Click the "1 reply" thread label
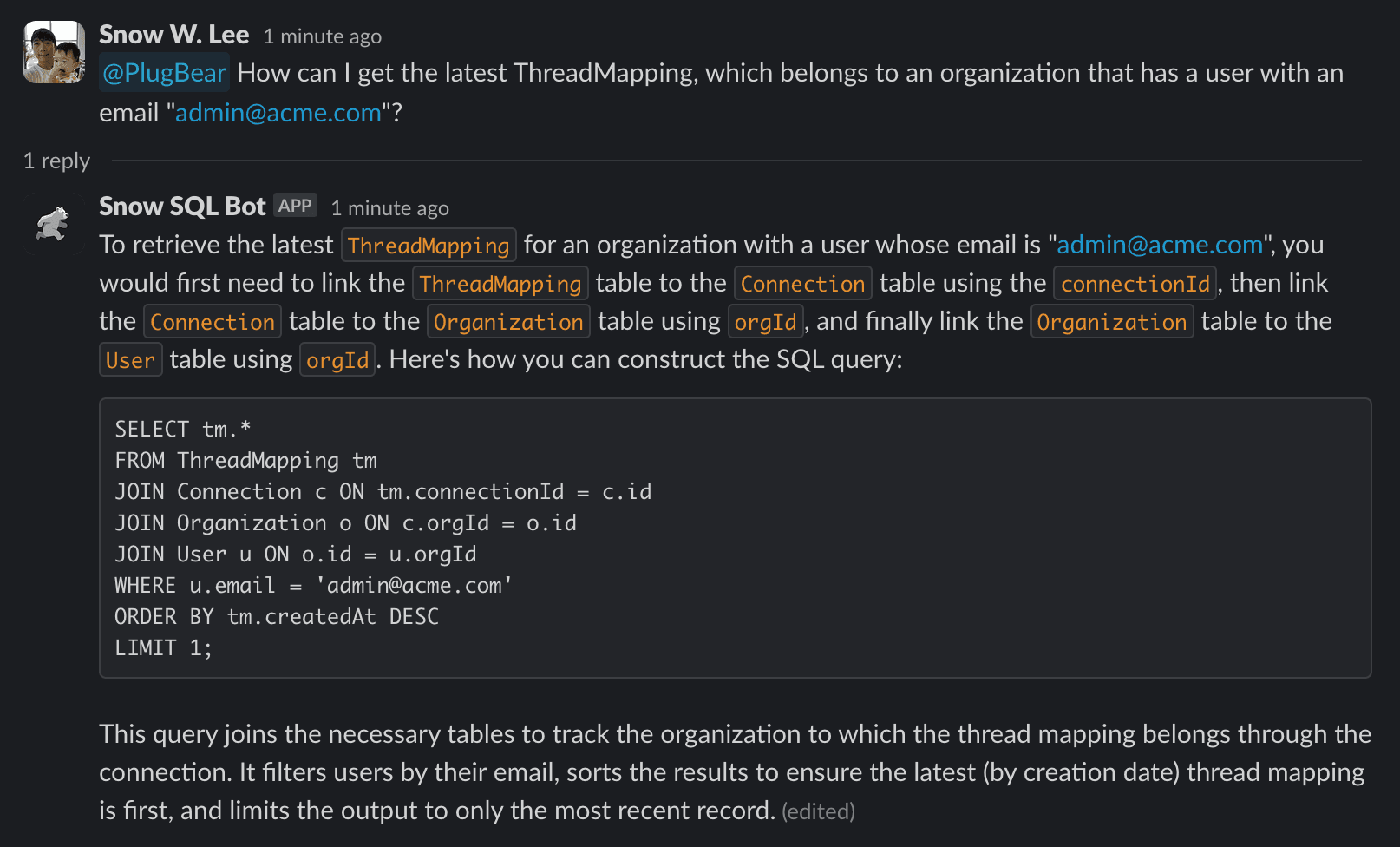 coord(56,161)
